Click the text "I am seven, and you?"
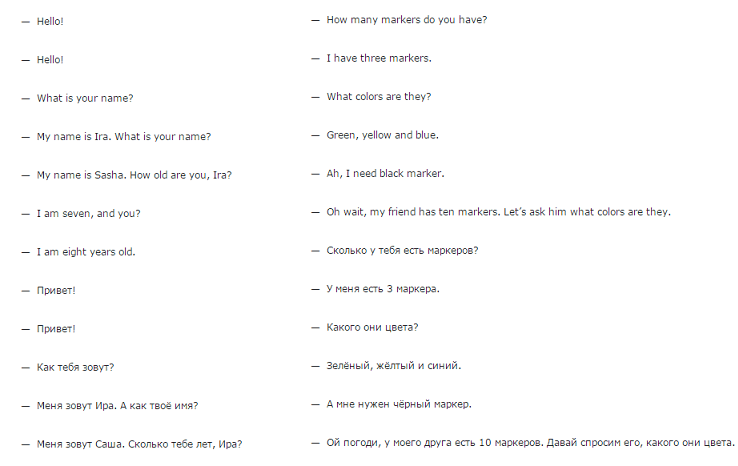 tap(88, 213)
